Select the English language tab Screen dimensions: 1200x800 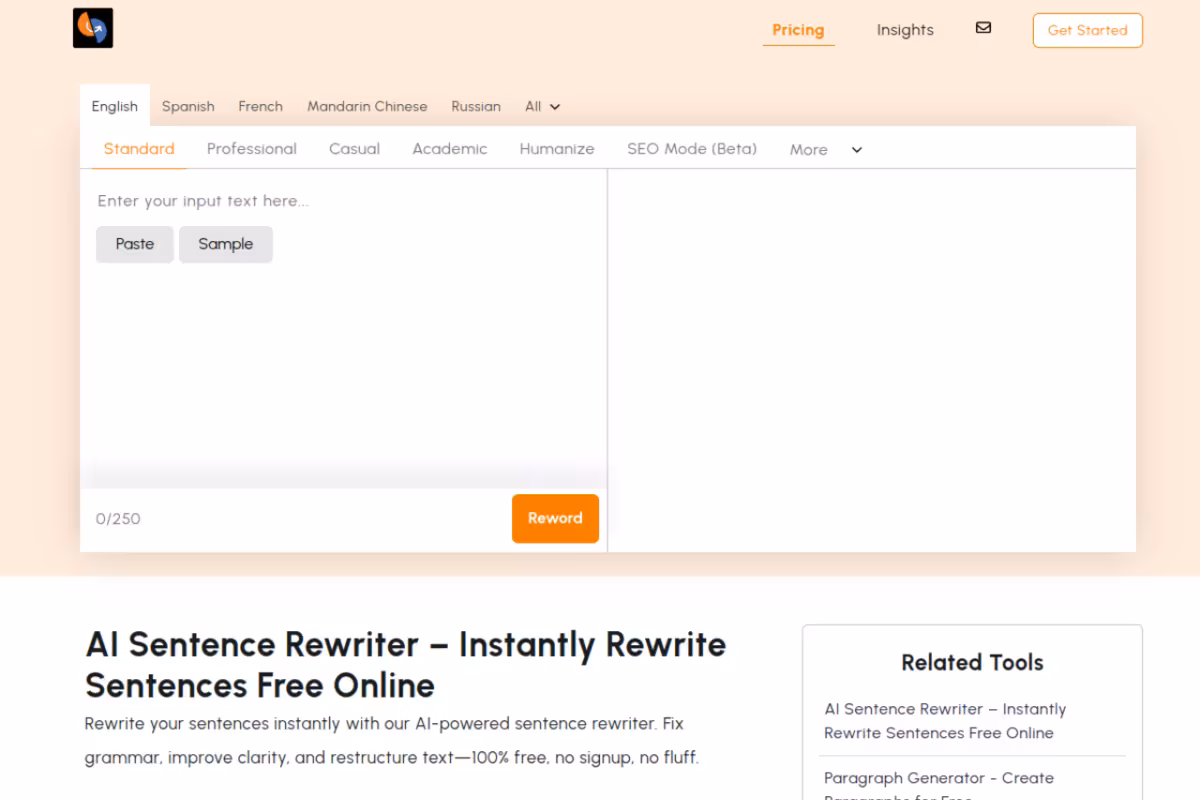click(115, 106)
